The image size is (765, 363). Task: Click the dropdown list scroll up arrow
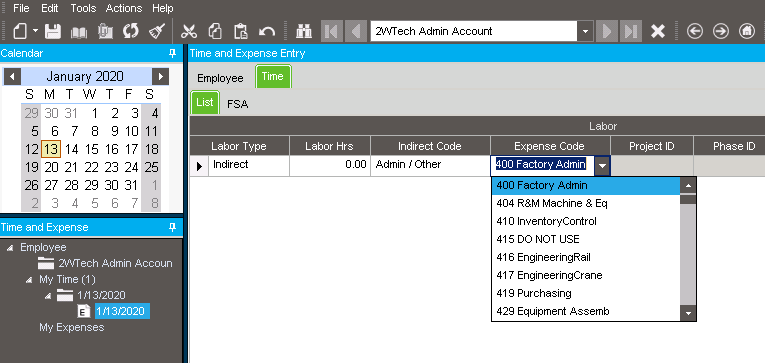(688, 185)
